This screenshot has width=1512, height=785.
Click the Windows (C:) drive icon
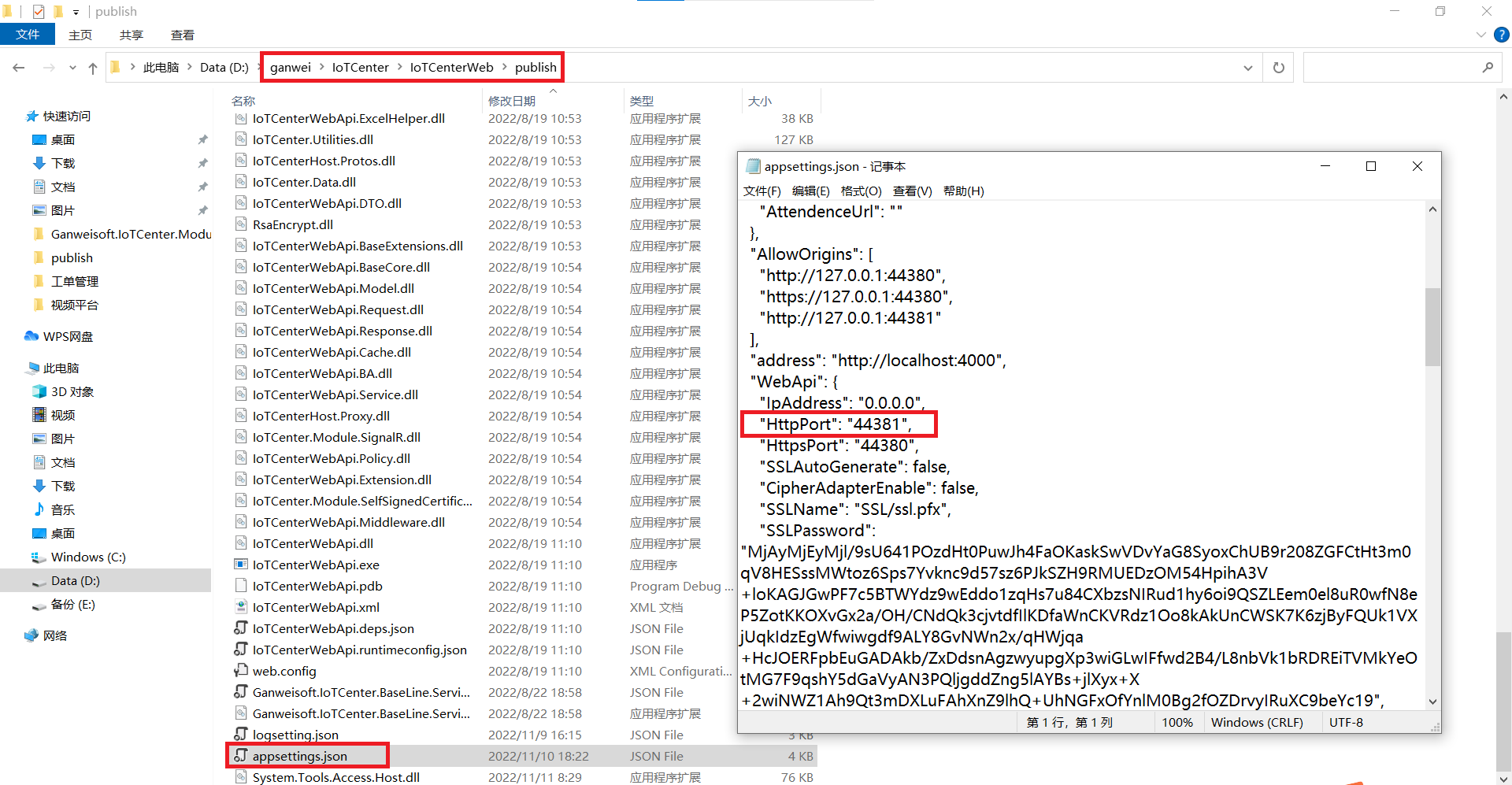click(x=39, y=557)
